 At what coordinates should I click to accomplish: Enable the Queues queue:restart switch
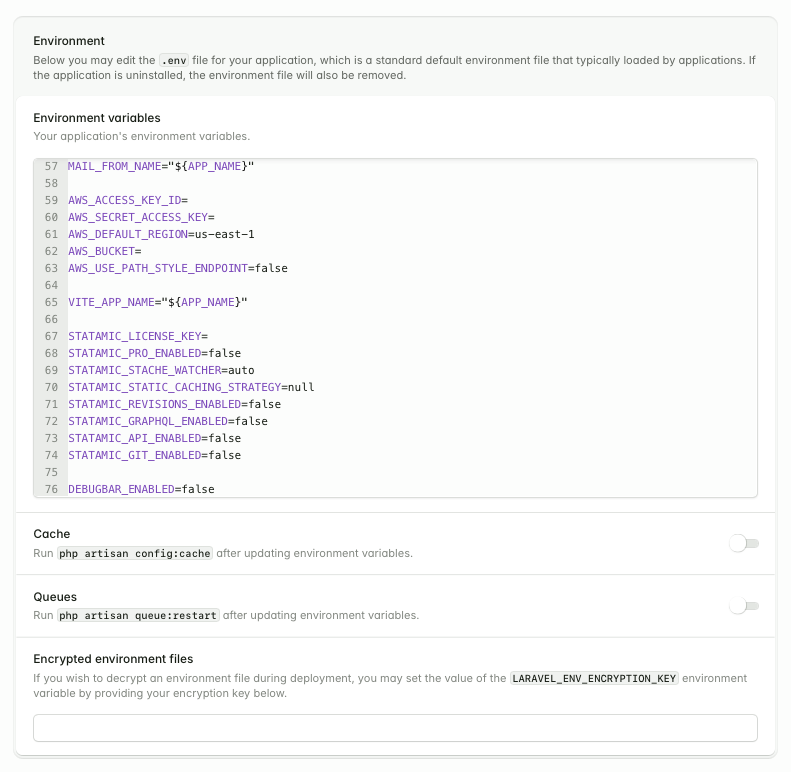[x=744, y=606]
